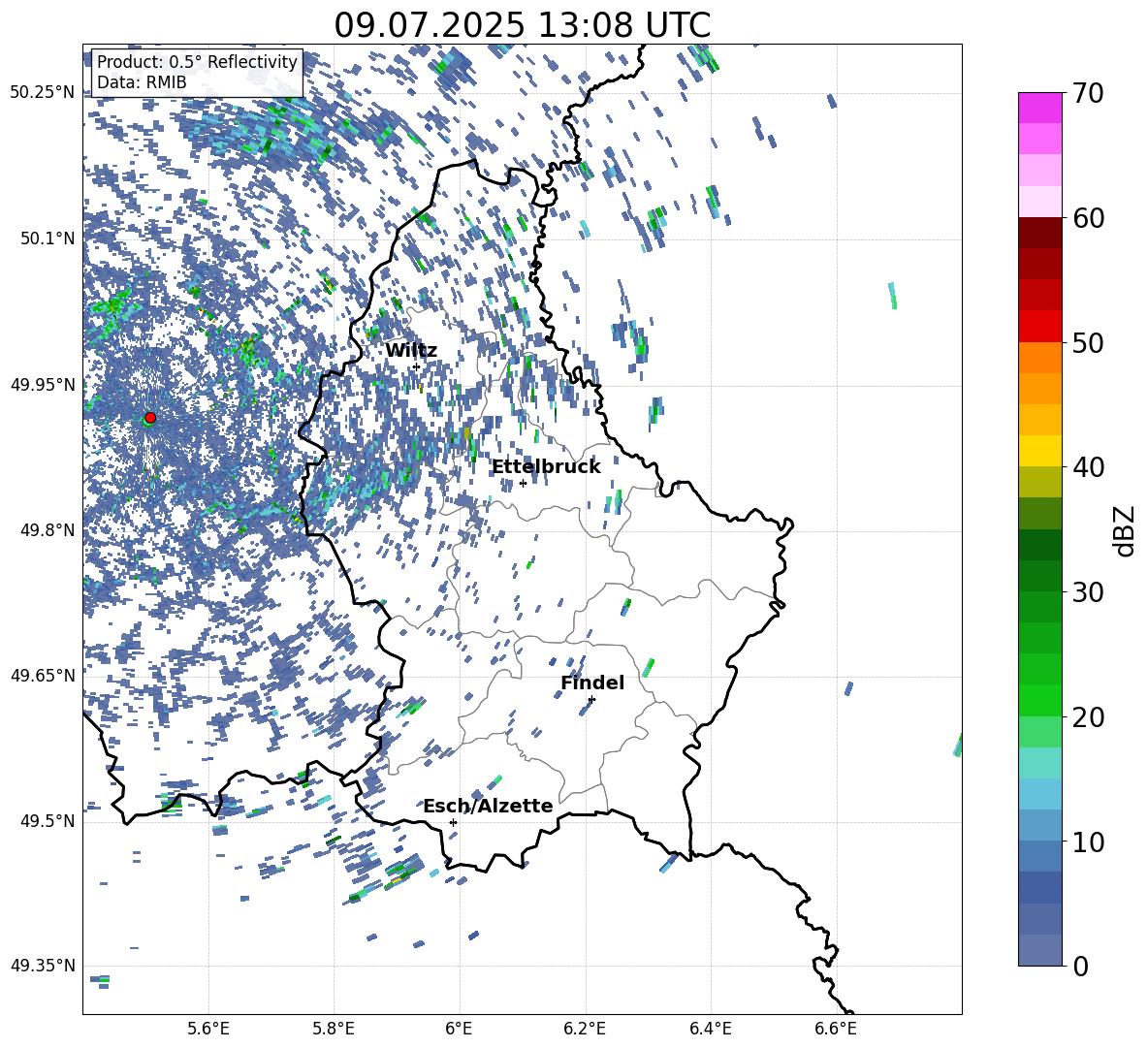Click the 49.65°N latitude label
This screenshot has height=1048, width=1148.
tap(43, 676)
